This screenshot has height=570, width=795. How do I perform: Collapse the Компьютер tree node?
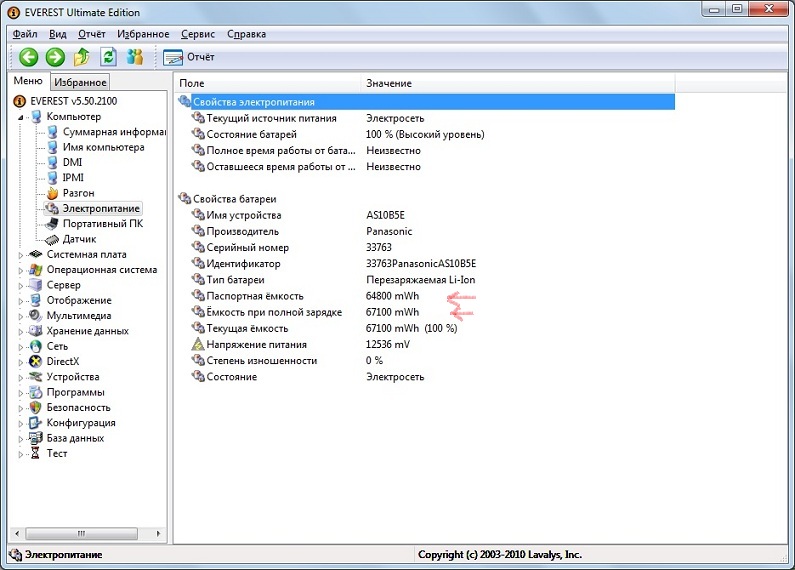(x=21, y=117)
